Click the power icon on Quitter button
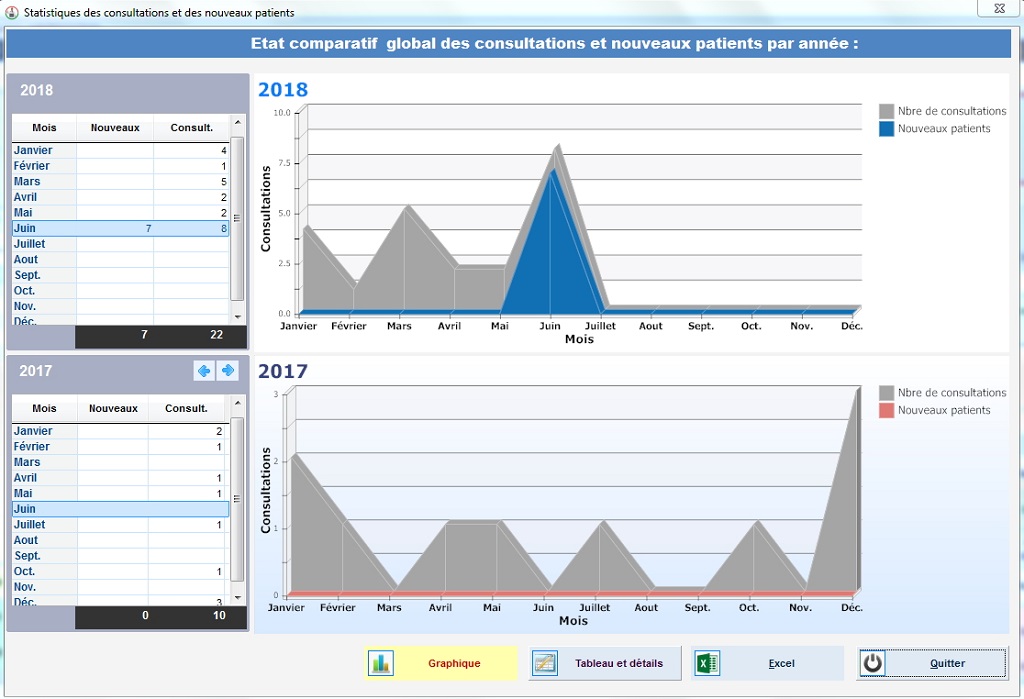The height and width of the screenshot is (699, 1024). (873, 663)
